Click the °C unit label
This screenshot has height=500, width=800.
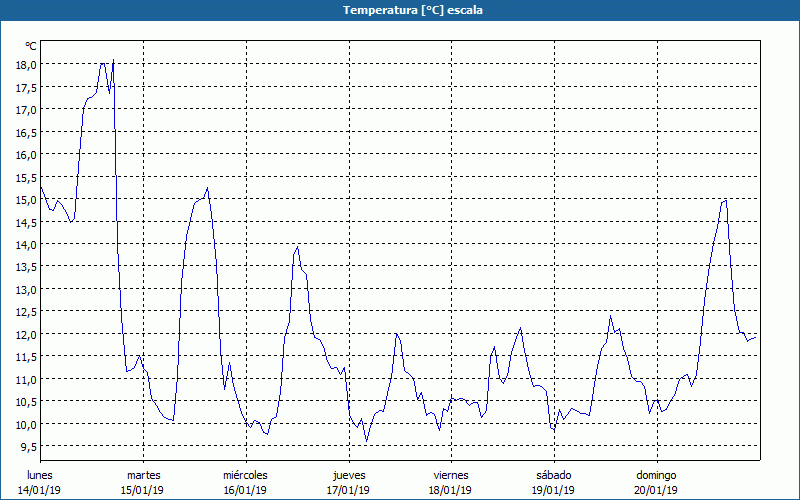click(x=31, y=46)
